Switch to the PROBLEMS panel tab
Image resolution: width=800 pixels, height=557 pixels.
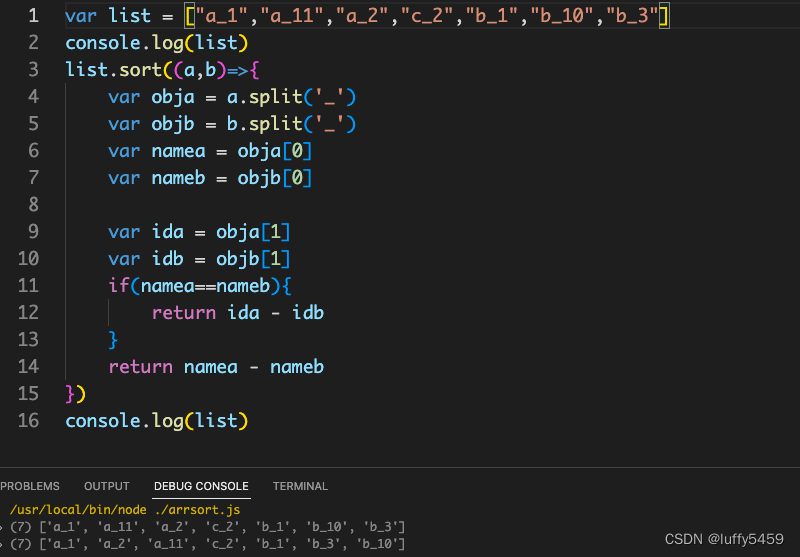click(x=30, y=486)
